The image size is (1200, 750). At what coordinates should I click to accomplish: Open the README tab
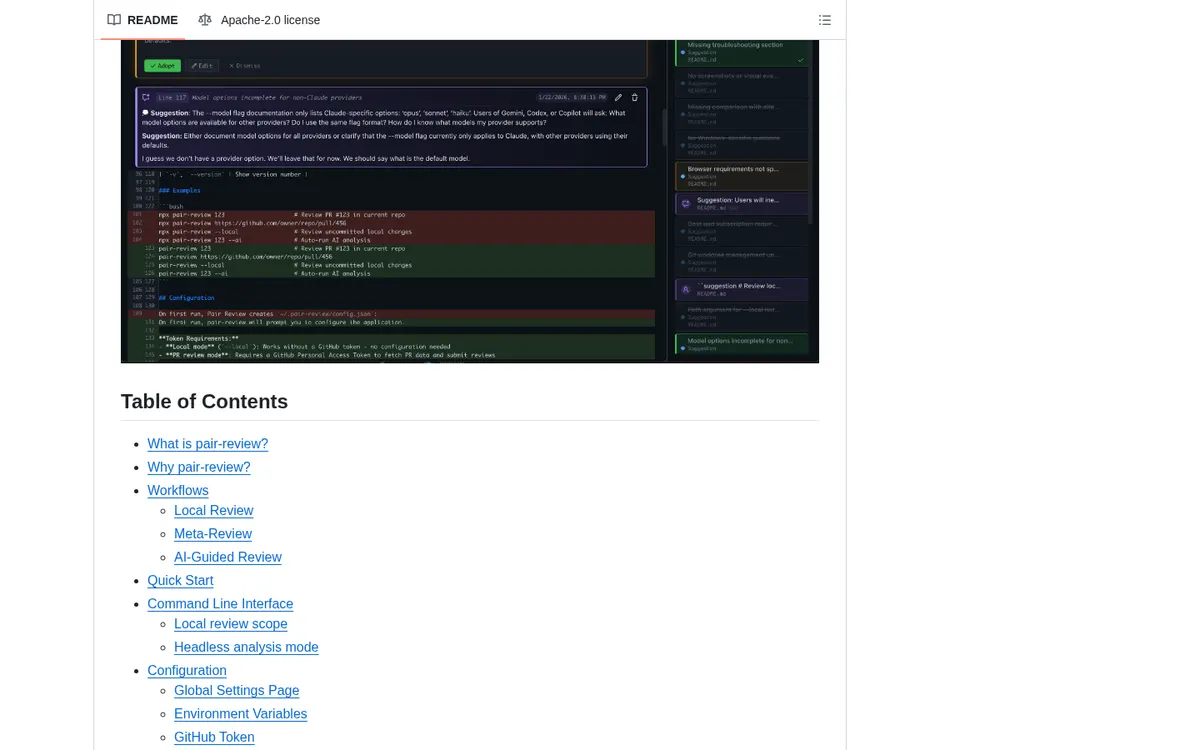click(x=143, y=20)
